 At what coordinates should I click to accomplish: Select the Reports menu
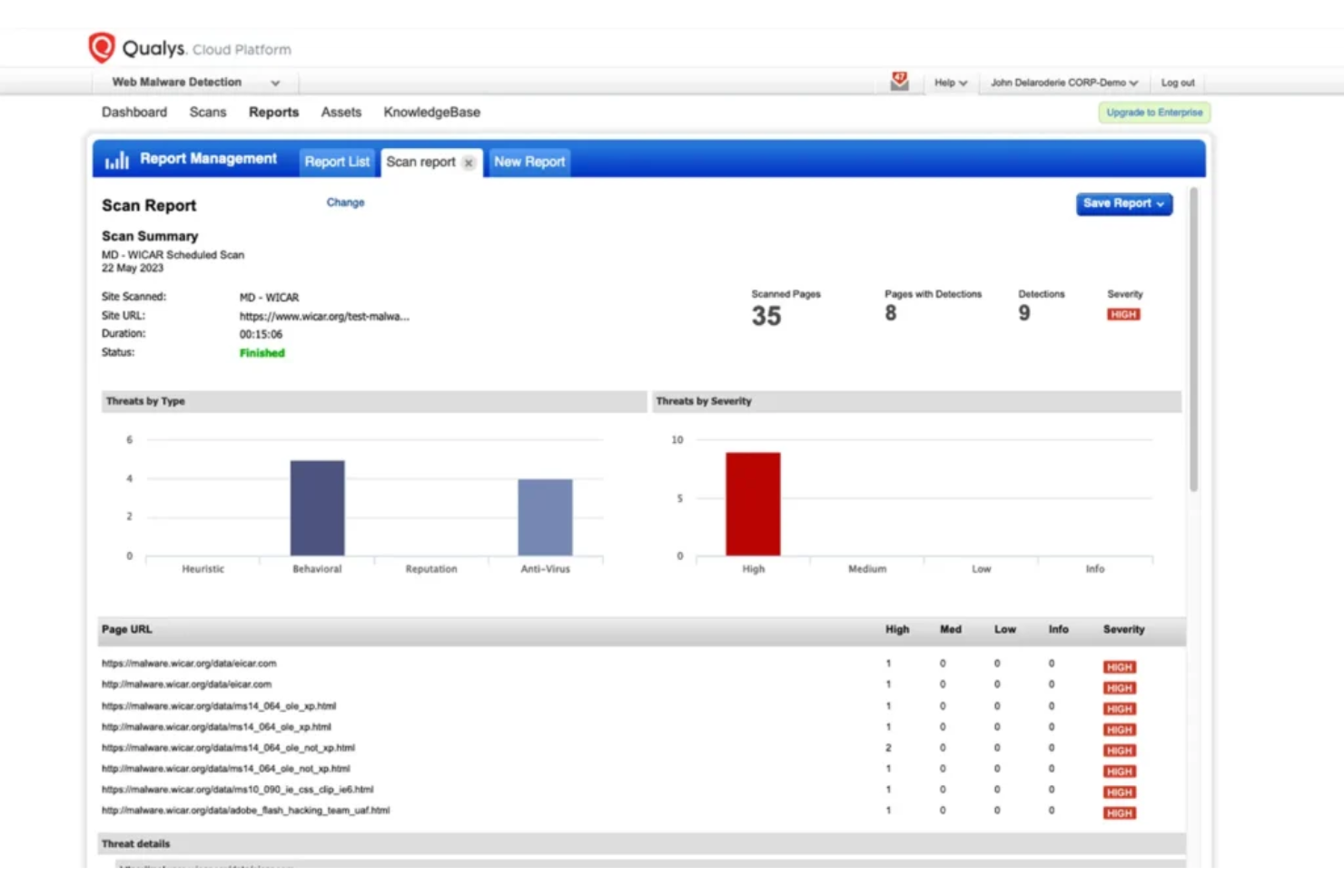(273, 112)
